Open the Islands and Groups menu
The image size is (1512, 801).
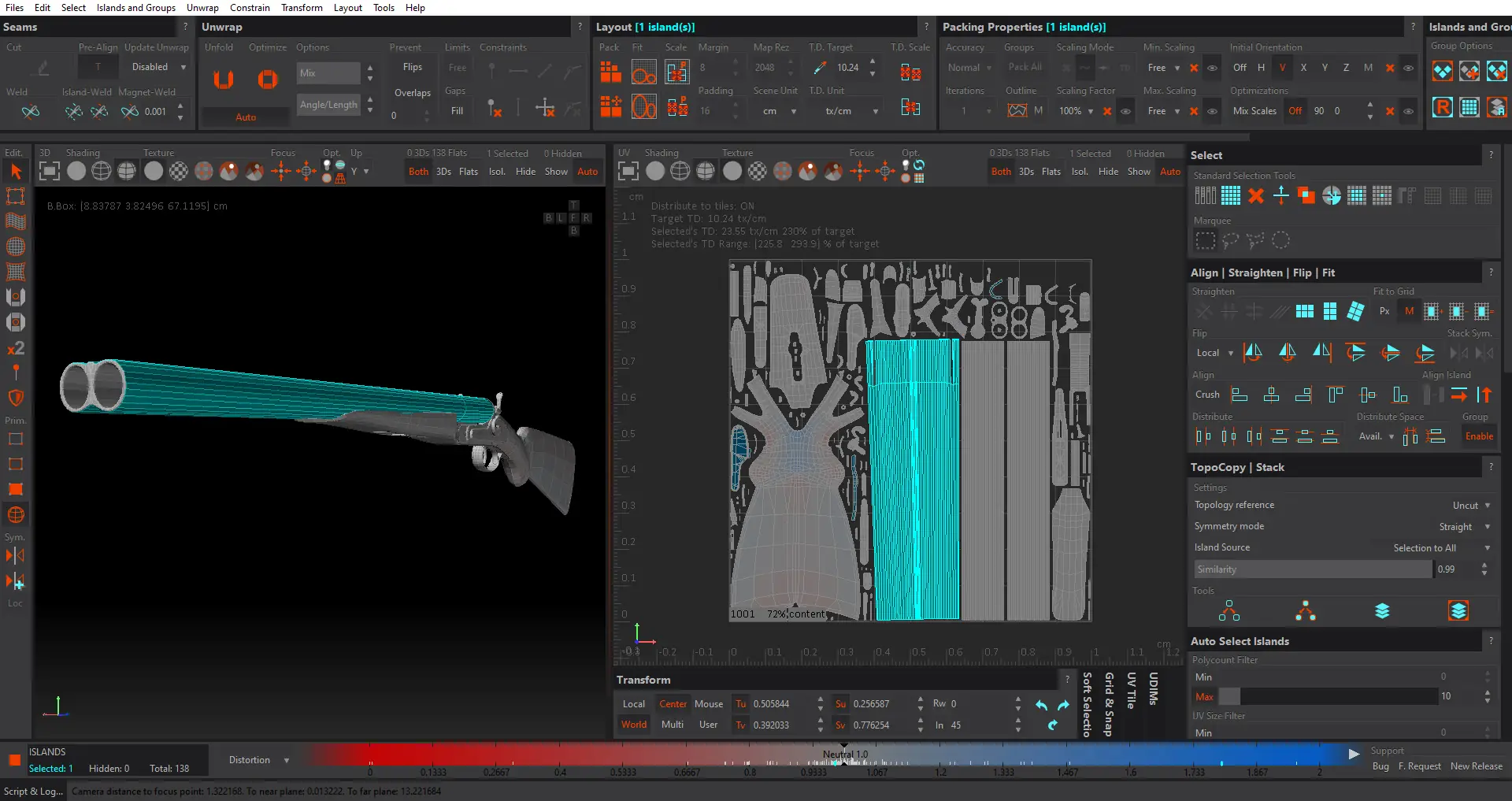[x=136, y=8]
